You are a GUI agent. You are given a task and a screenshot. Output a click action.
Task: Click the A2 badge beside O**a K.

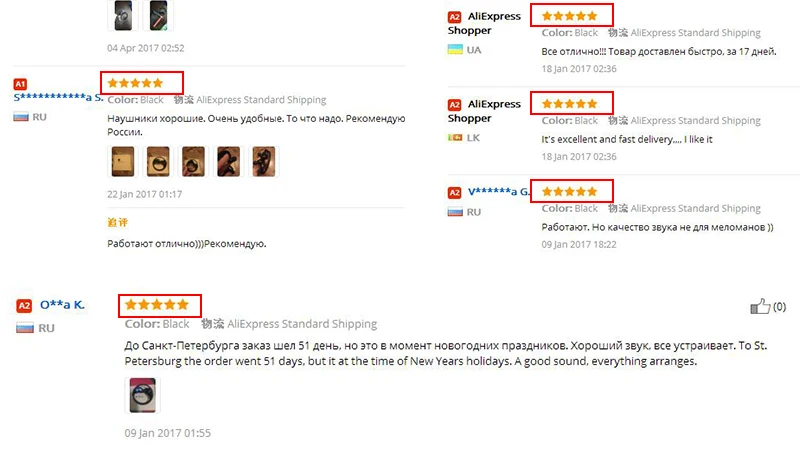tap(24, 306)
